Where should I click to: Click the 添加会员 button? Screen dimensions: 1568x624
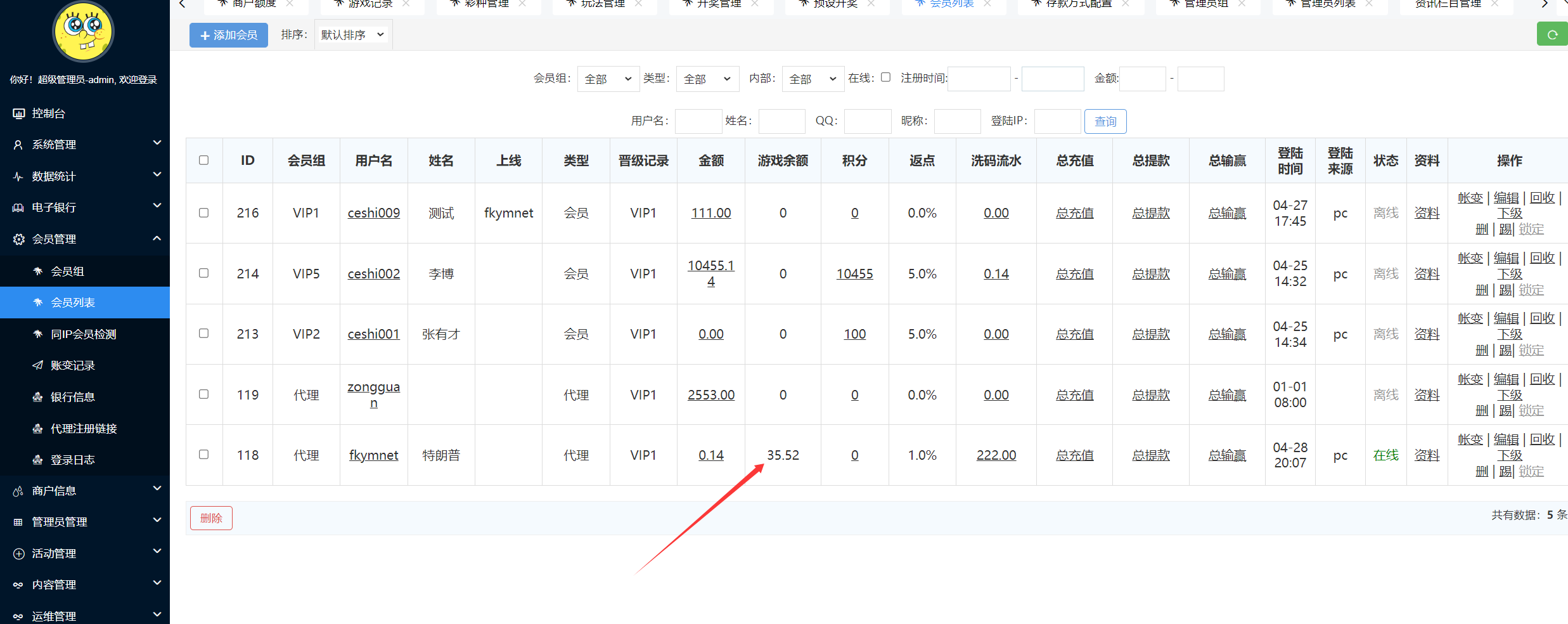228,35
